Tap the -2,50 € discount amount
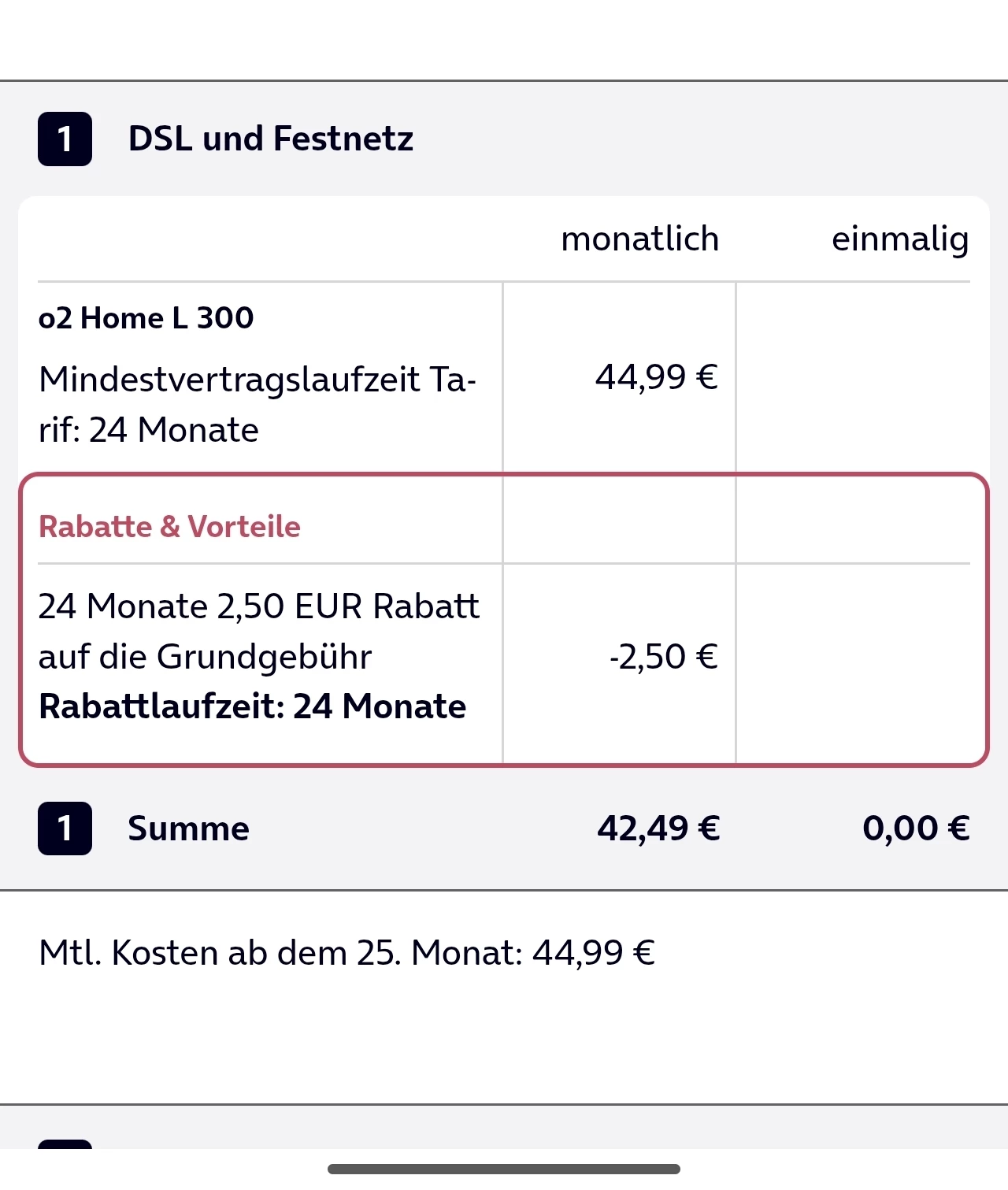This screenshot has width=1008, height=1190. pos(663,657)
